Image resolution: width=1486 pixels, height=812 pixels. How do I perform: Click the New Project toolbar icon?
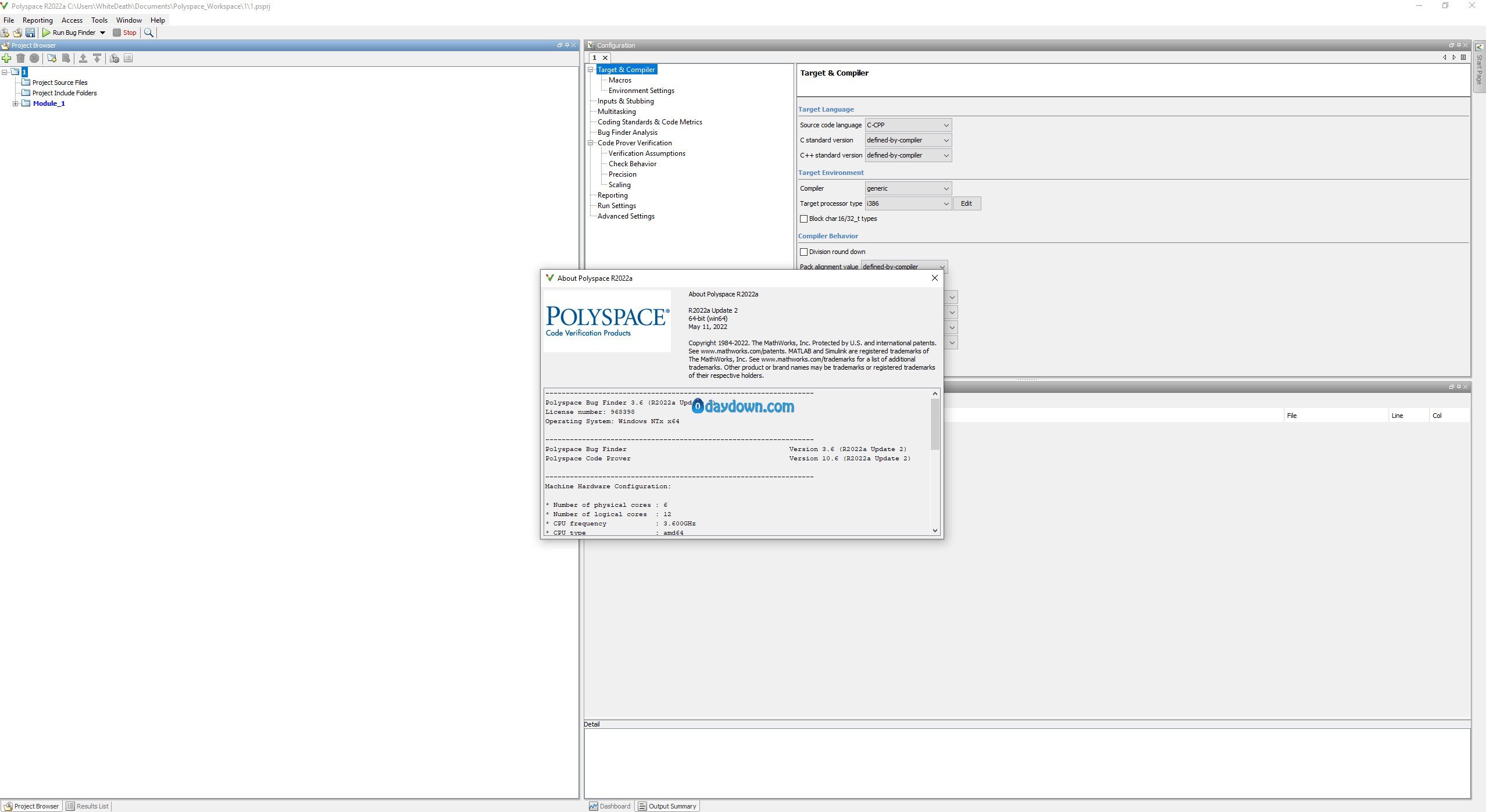5,33
